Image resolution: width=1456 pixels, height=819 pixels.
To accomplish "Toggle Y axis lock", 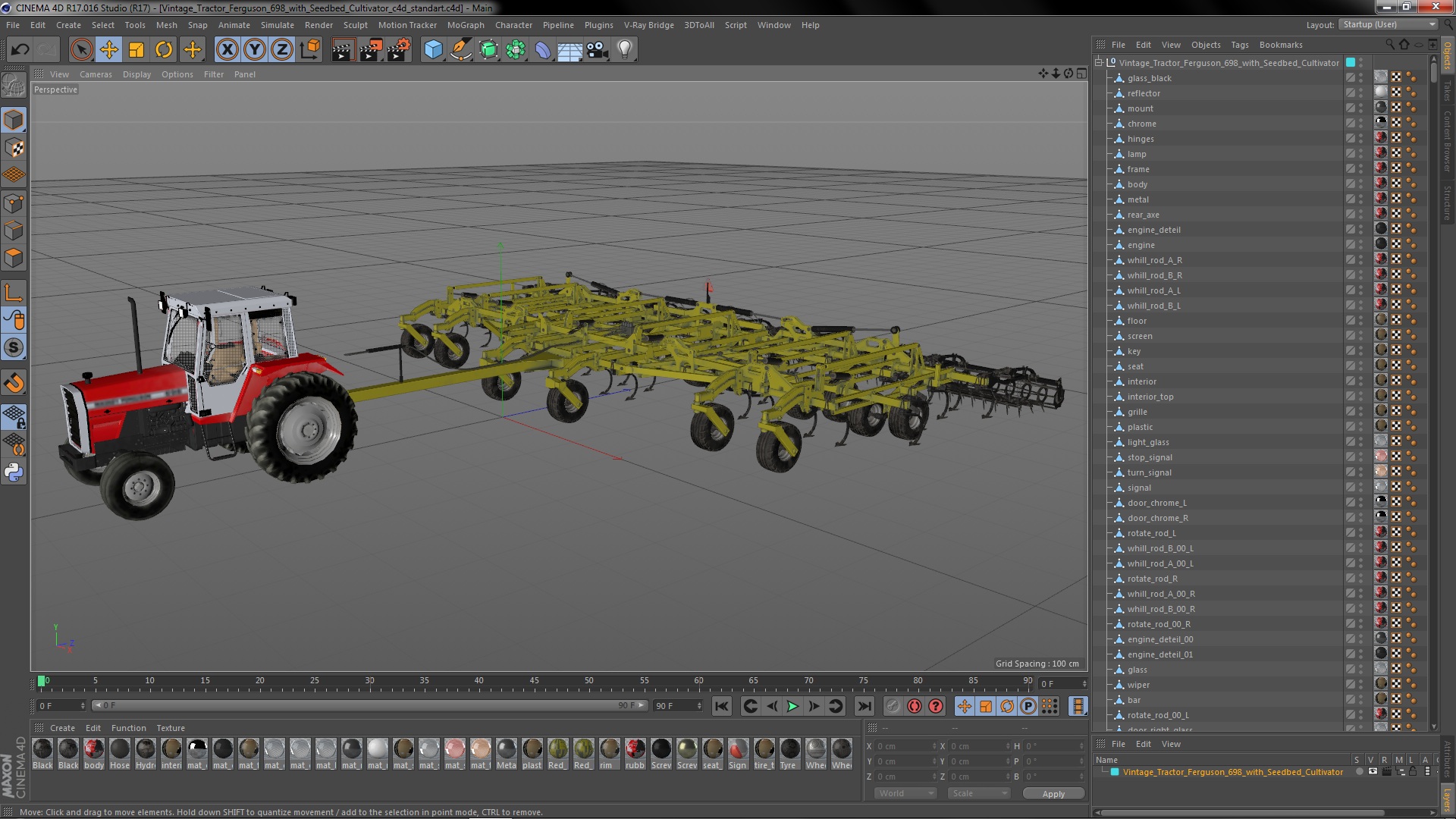I will (255, 50).
